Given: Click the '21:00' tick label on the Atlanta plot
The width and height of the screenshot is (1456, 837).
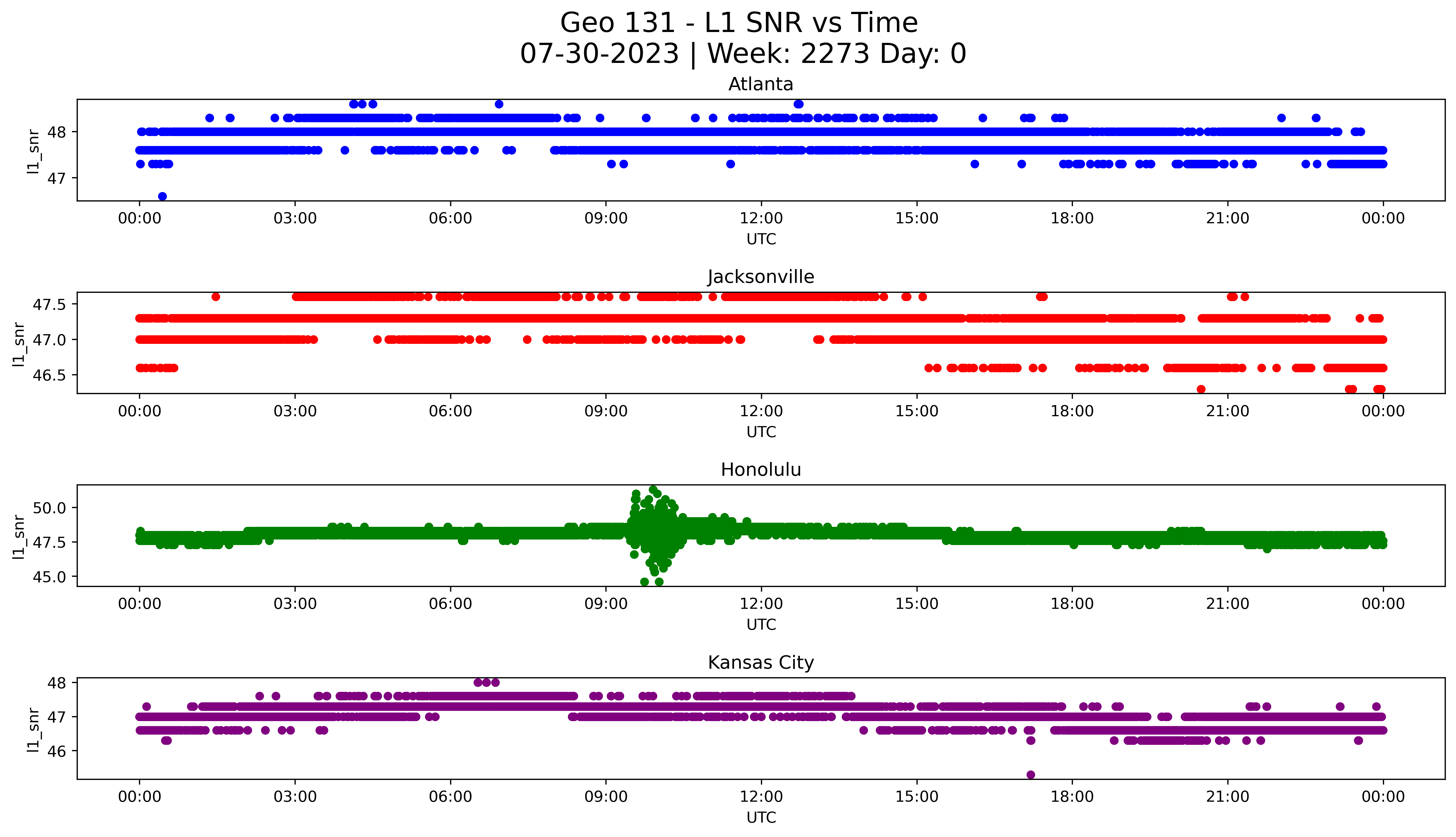Looking at the screenshot, I should click(1227, 219).
